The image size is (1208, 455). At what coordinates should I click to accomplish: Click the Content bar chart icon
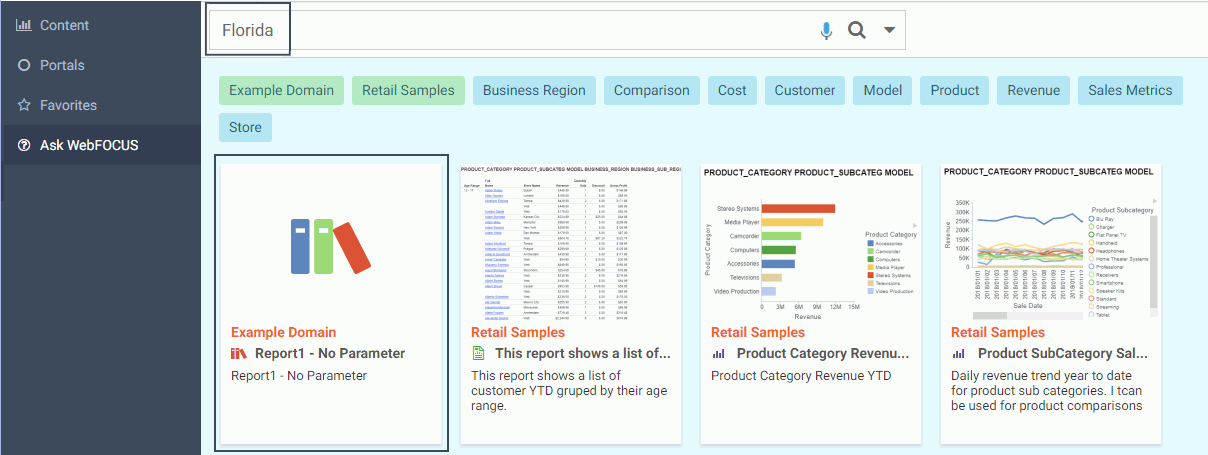click(24, 25)
